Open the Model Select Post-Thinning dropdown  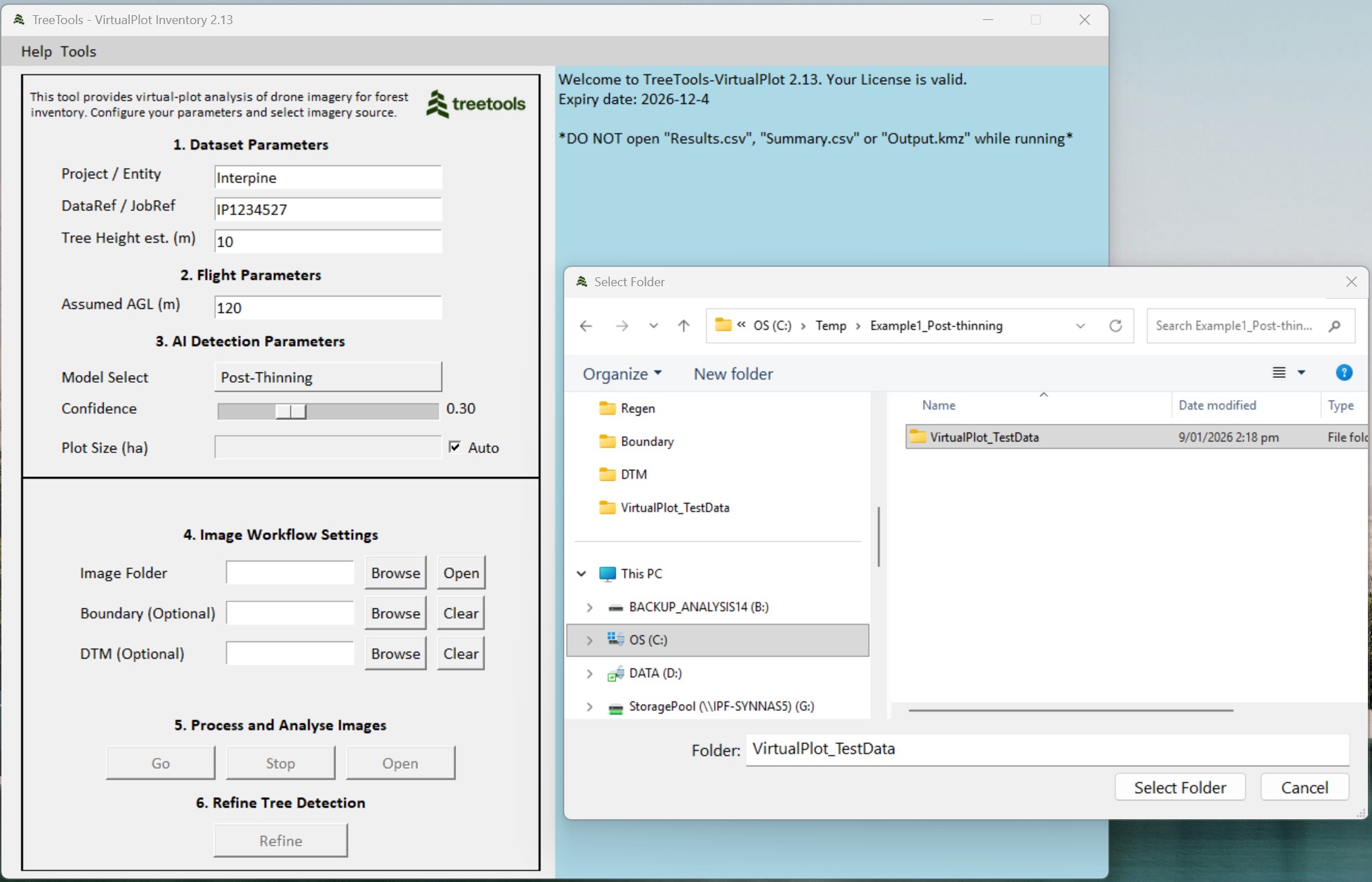(328, 377)
